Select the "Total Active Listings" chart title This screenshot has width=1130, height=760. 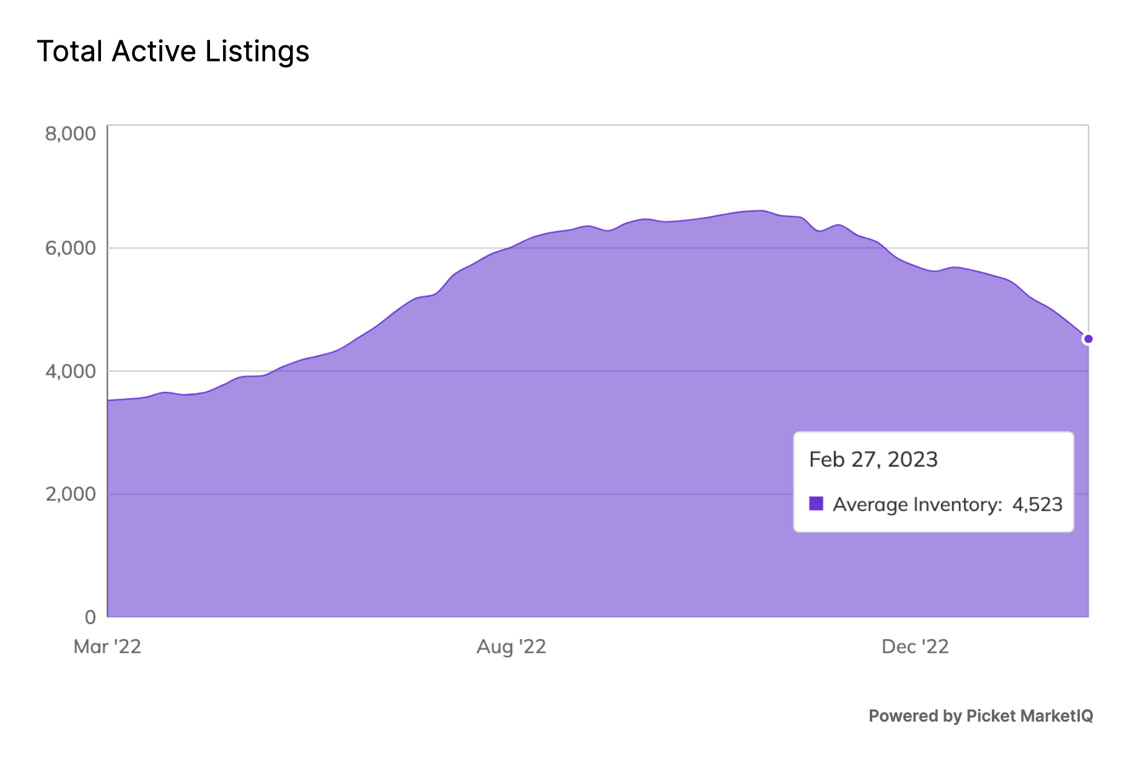[x=173, y=51]
